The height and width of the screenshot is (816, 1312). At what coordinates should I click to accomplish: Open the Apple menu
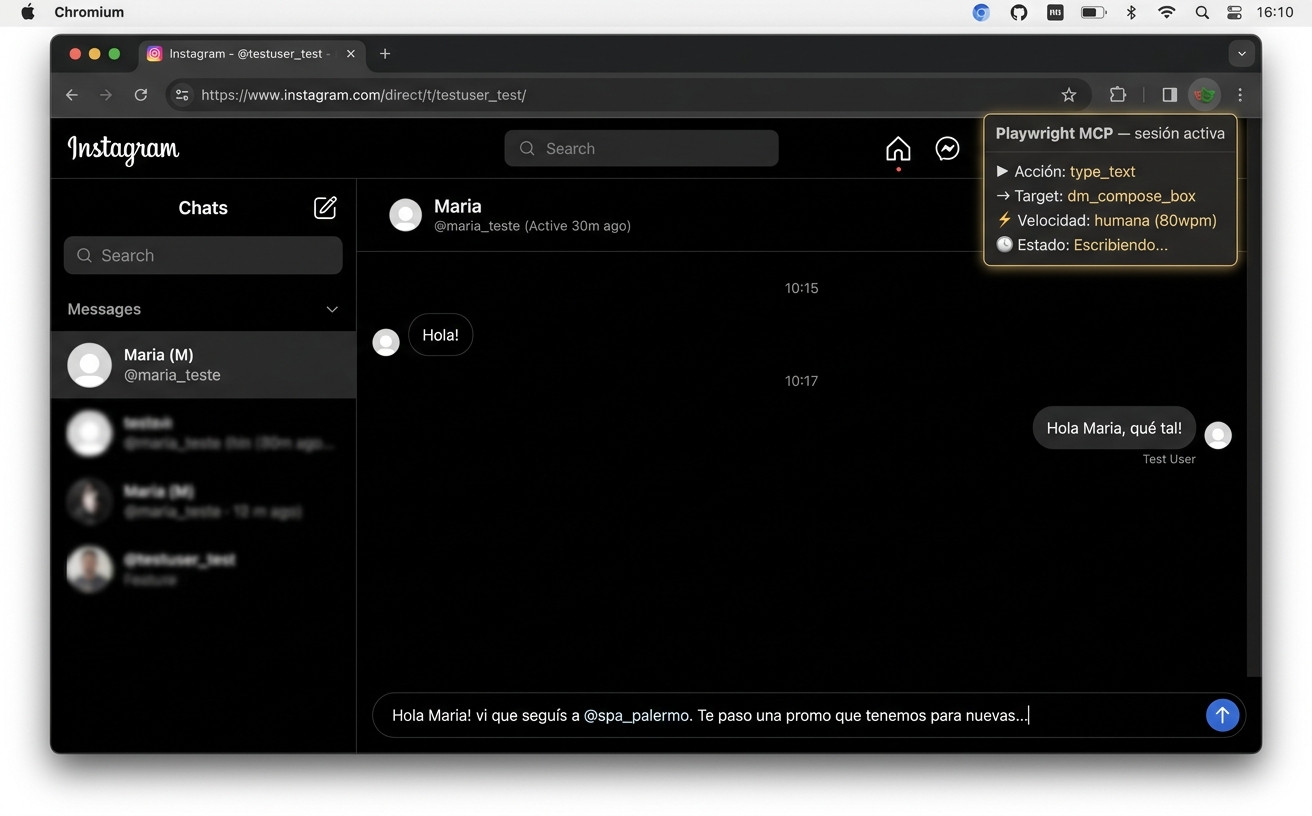coord(28,12)
